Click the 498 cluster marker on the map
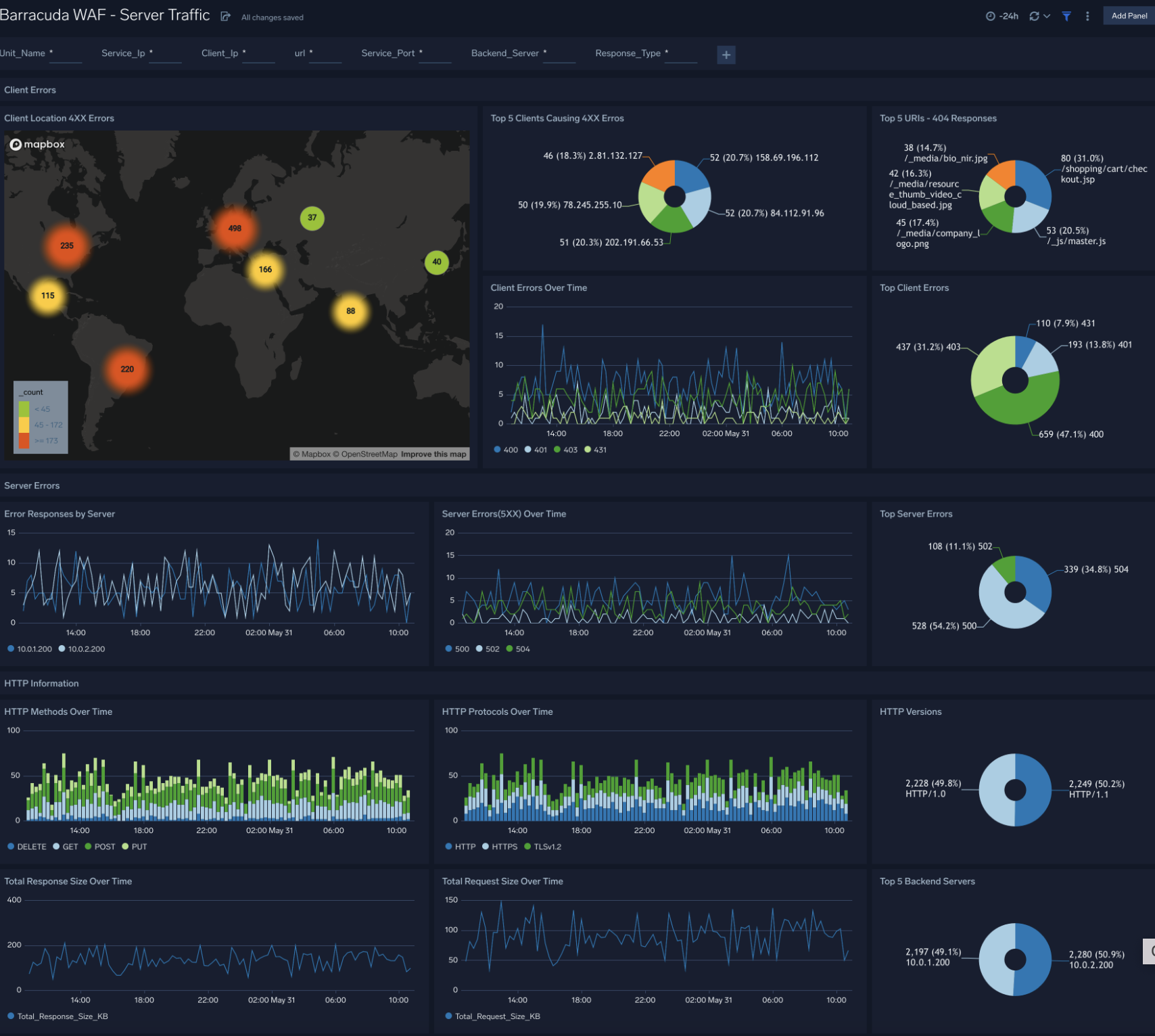Screen dimensions: 1155x1036 pyautogui.click(x=235, y=228)
